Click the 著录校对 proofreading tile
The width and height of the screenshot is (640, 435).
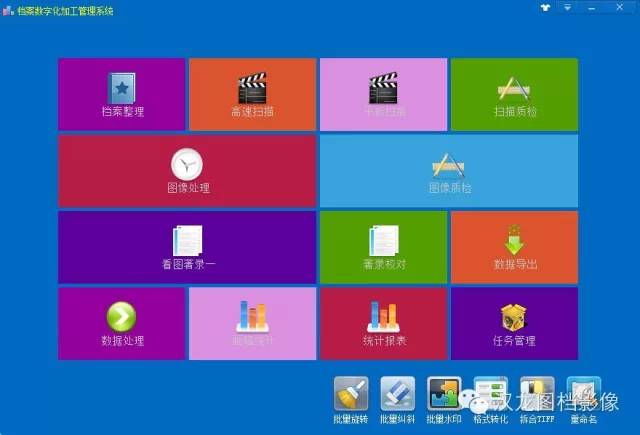tap(384, 247)
